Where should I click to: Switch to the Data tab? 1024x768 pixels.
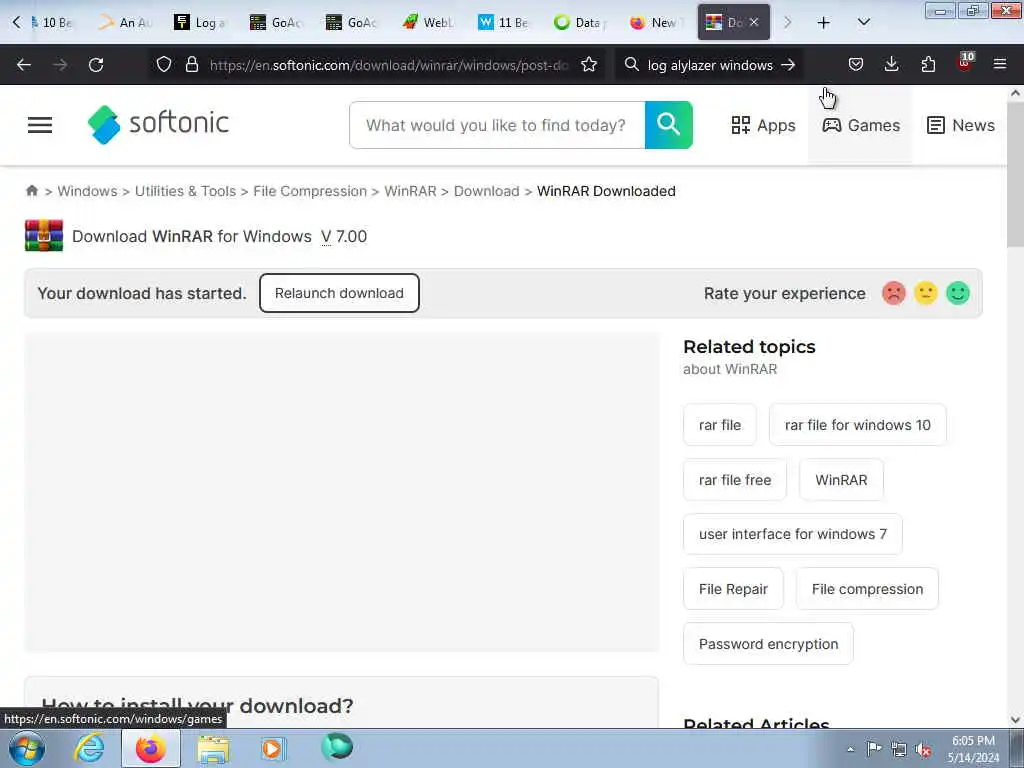pyautogui.click(x=580, y=23)
